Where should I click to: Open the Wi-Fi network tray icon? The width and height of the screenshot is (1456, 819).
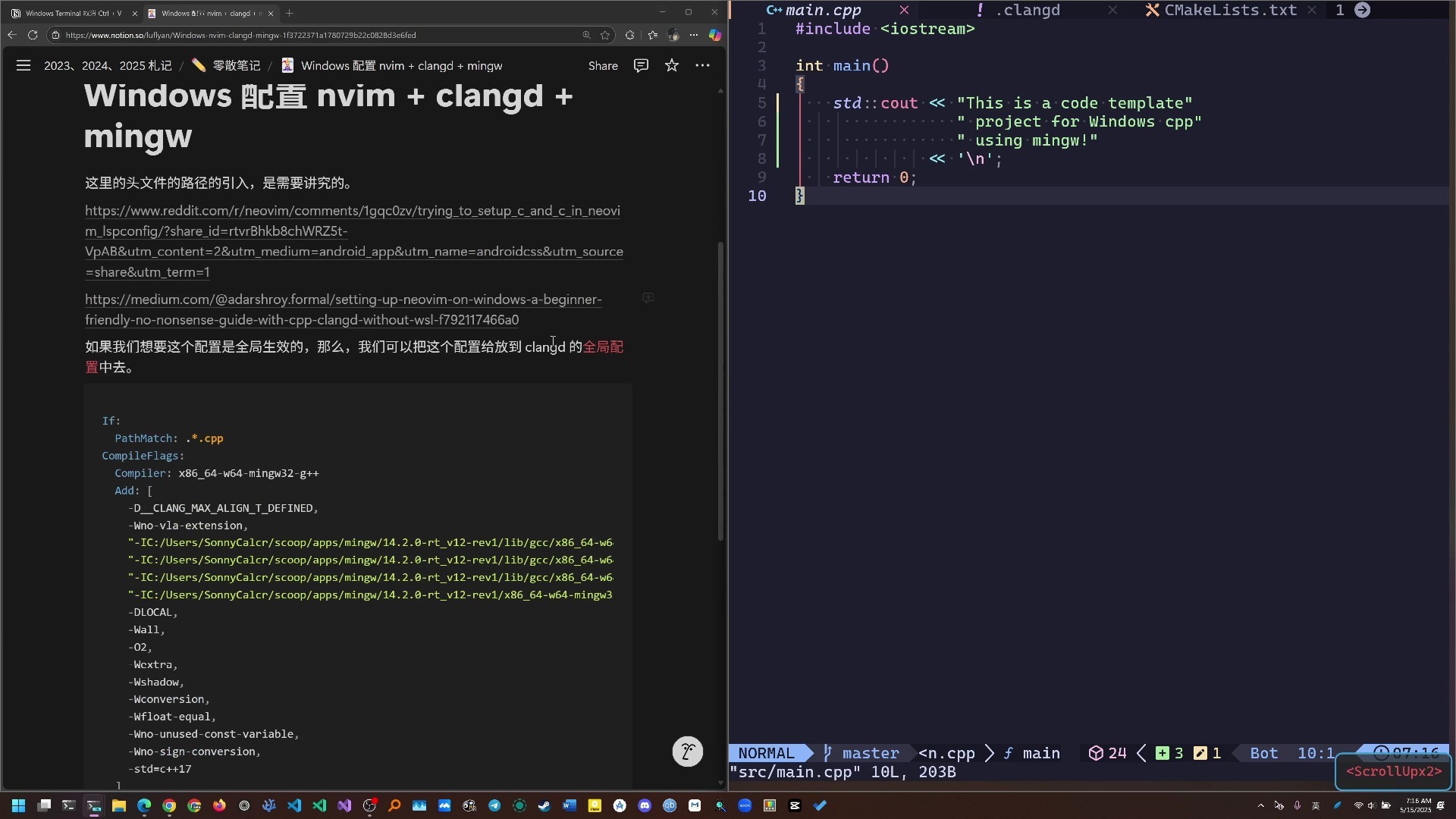pyautogui.click(x=1358, y=805)
